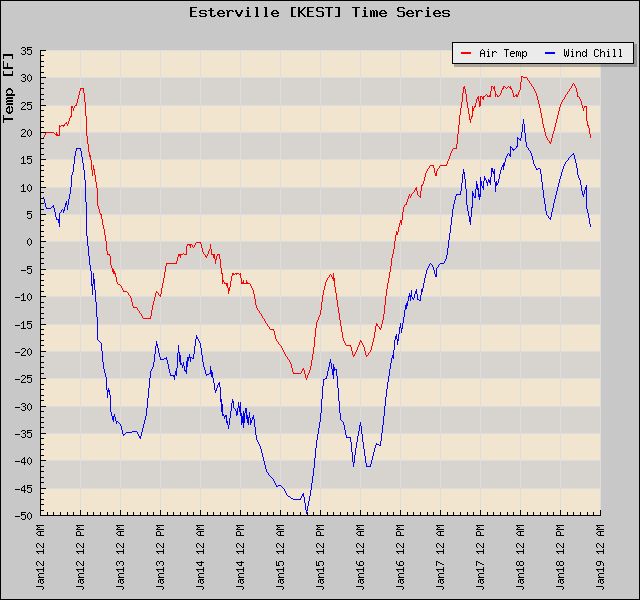Click the y-axis value 5
The image size is (640, 600).
pos(29,215)
